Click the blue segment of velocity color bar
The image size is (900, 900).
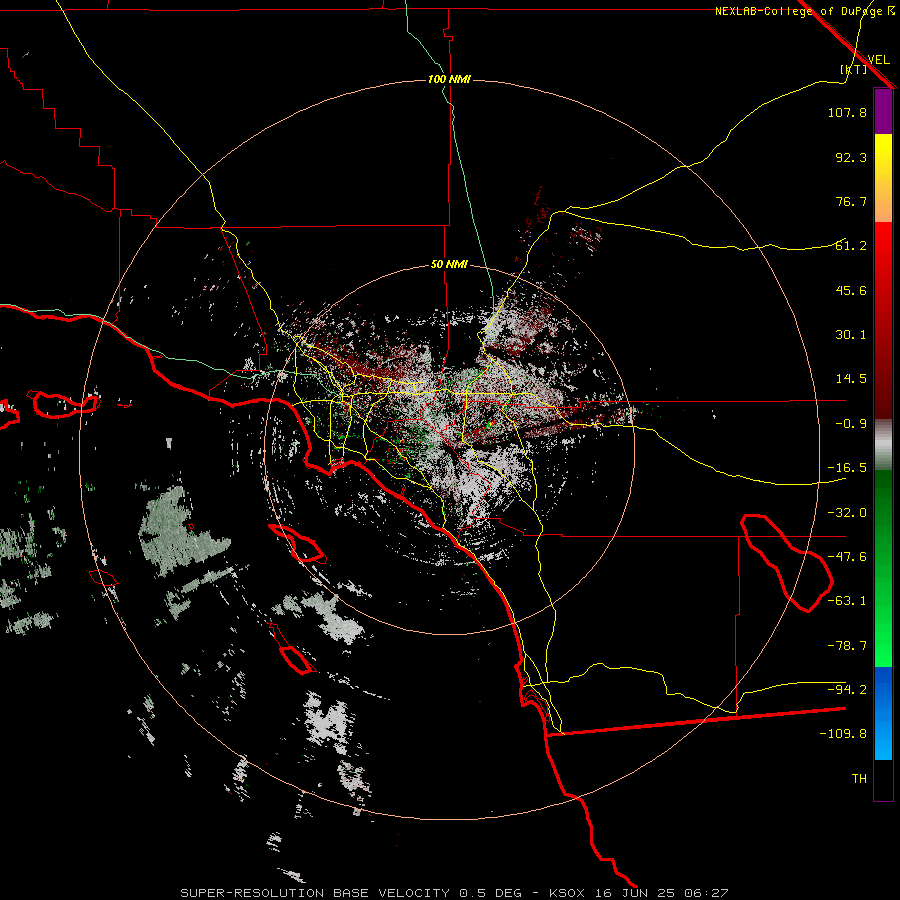pos(883,713)
